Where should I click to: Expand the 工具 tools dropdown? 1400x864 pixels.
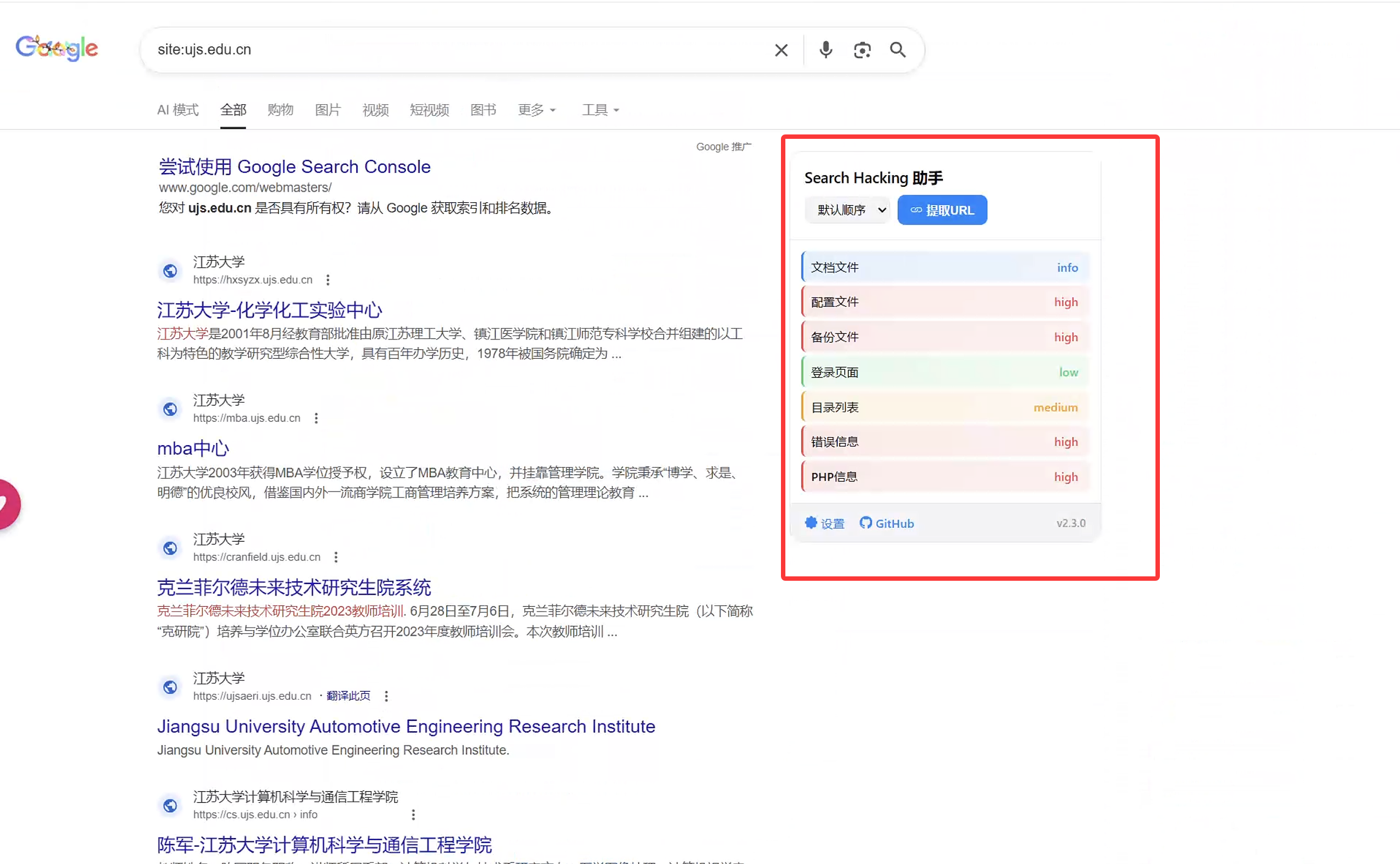[x=600, y=110]
